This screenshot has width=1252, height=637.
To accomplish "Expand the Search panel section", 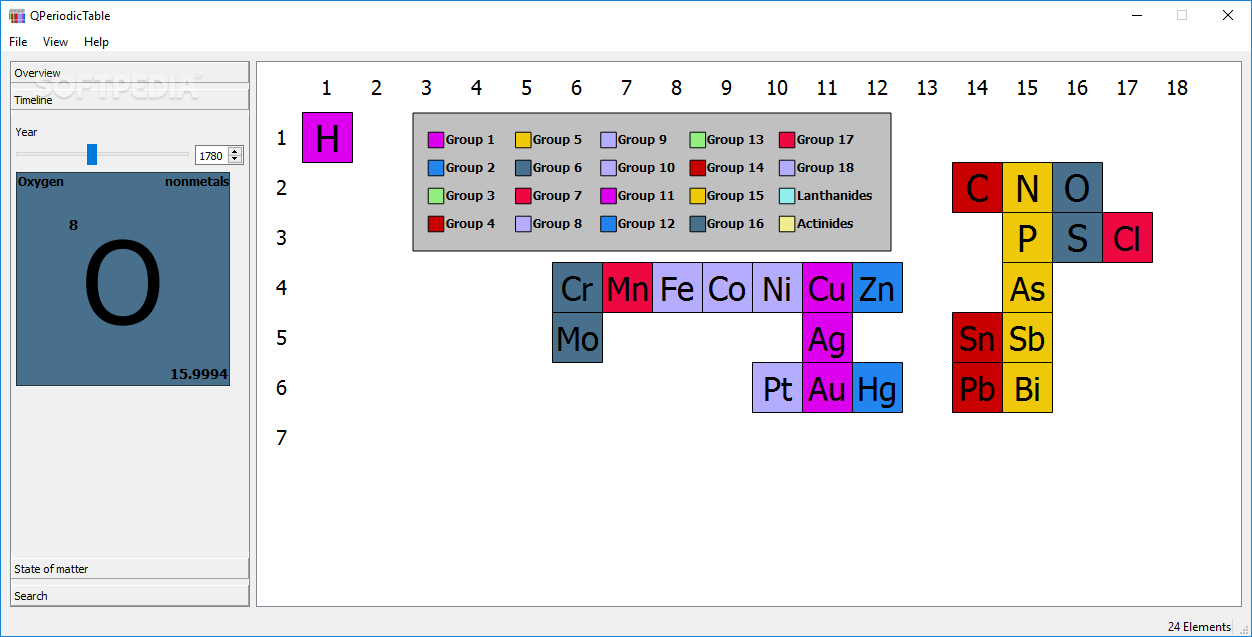I will [x=129, y=596].
